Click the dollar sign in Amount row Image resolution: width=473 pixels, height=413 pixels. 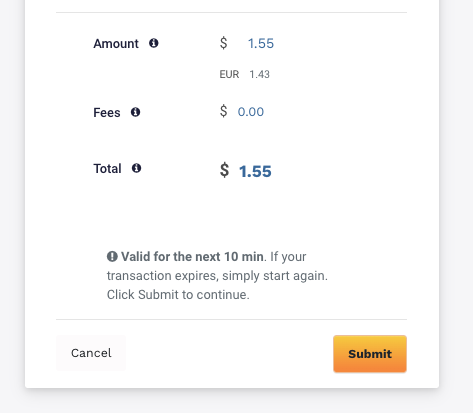pos(224,43)
